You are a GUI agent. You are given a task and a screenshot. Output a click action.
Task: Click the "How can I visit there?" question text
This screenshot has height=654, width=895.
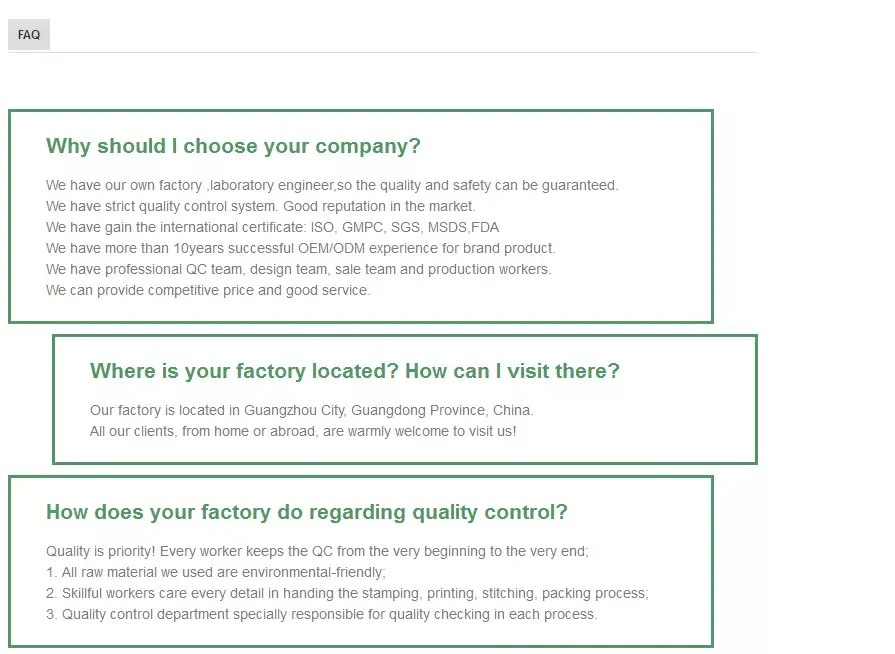(x=512, y=371)
